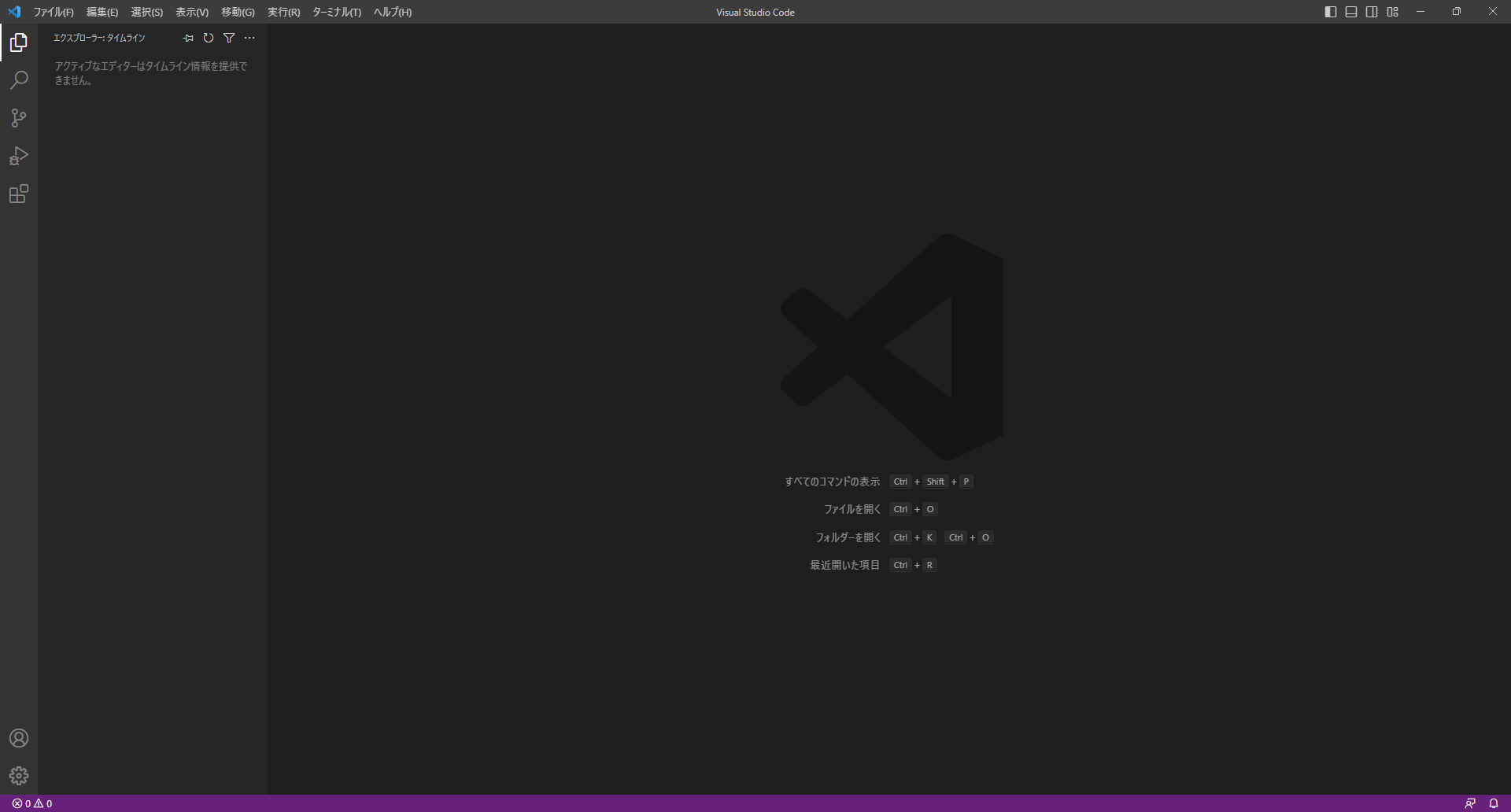Open the Run and Debug view

click(19, 156)
